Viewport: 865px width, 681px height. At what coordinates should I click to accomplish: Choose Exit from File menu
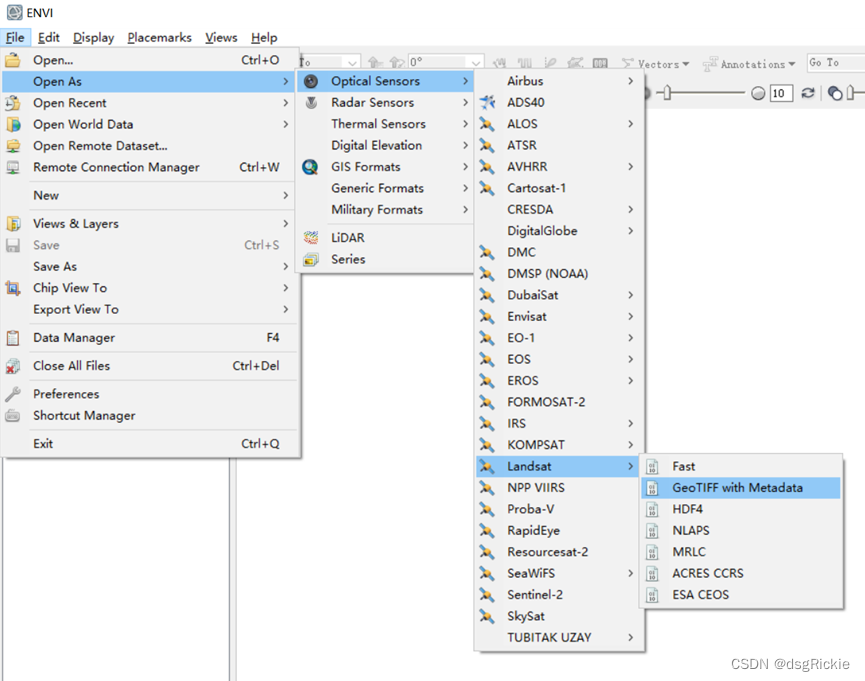point(150,444)
